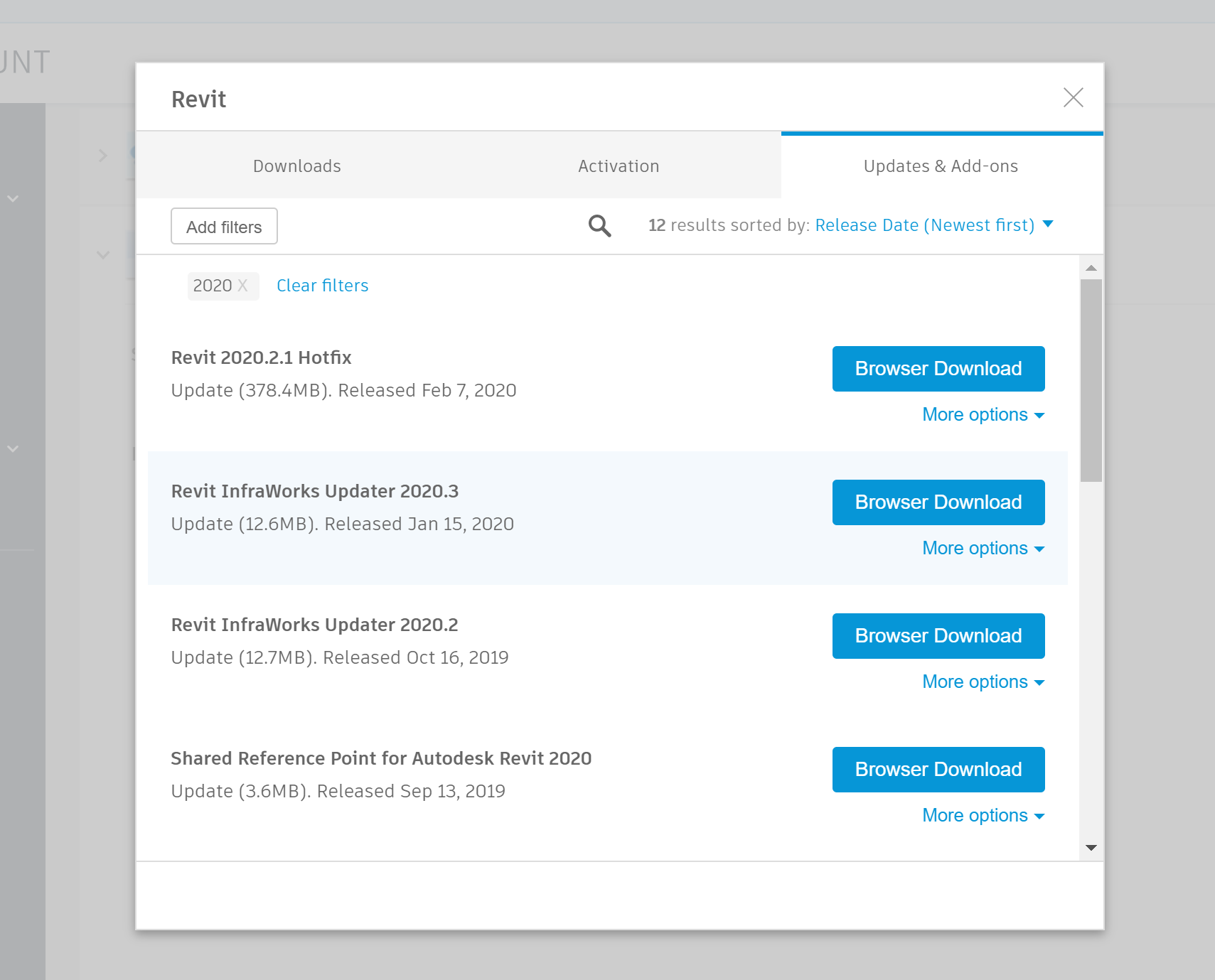Expand More options for InfraWorks Updater 2020.2
Viewport: 1215px width, 980px height.
(x=983, y=682)
